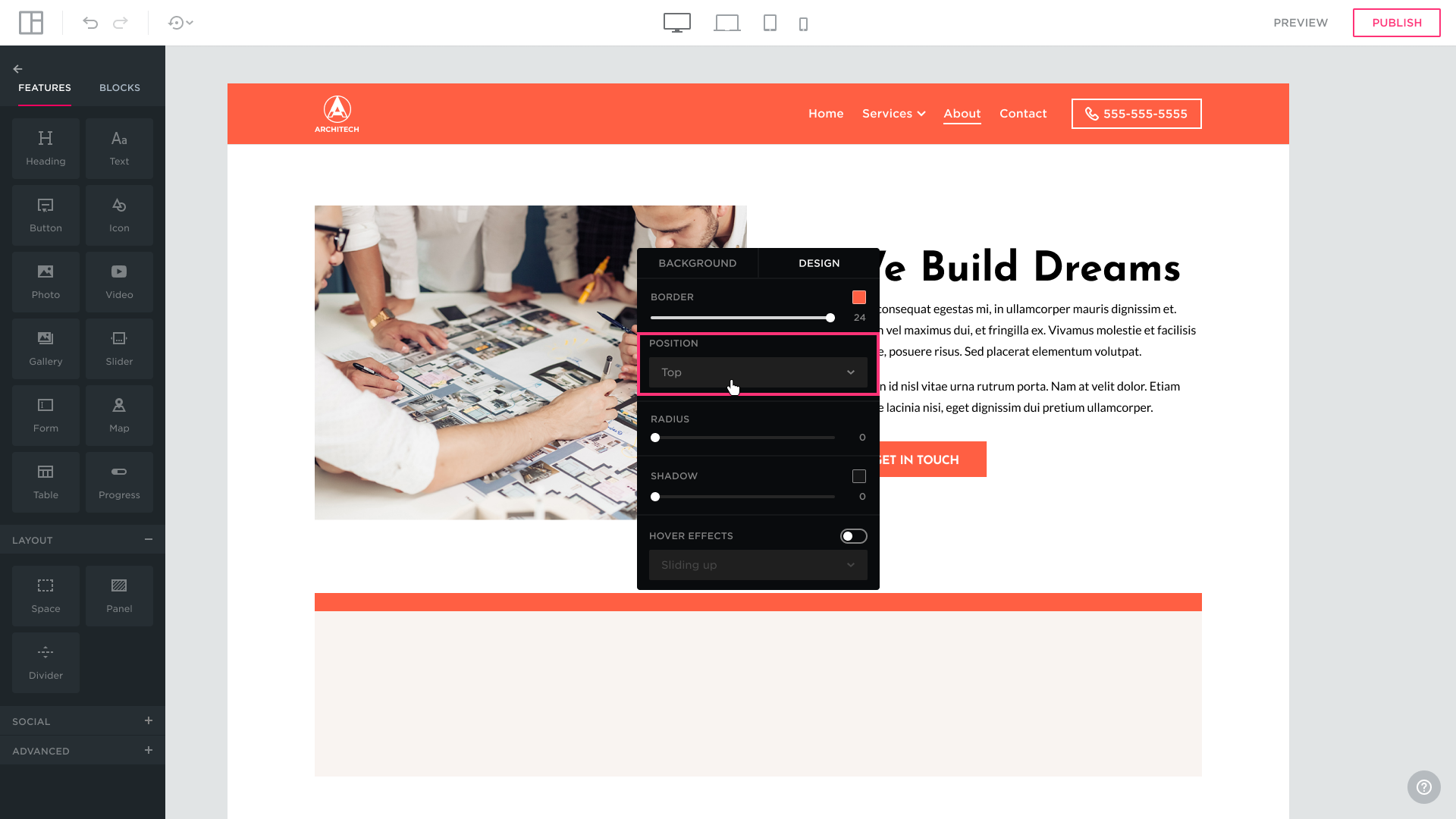Toggle the Hover Effects switch
The image size is (1456, 819).
click(x=853, y=536)
